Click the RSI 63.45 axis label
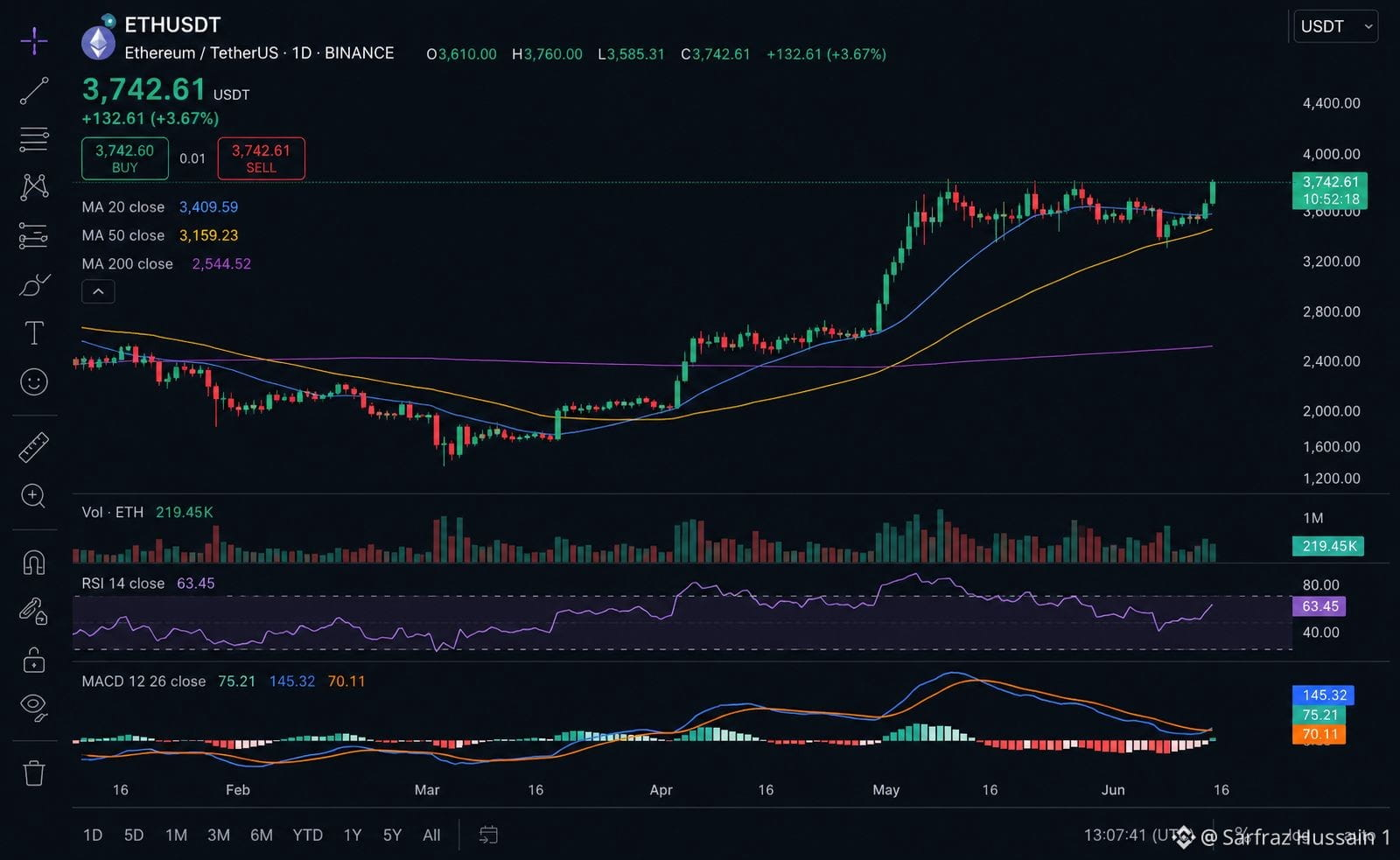This screenshot has height=860, width=1400. 1319,606
